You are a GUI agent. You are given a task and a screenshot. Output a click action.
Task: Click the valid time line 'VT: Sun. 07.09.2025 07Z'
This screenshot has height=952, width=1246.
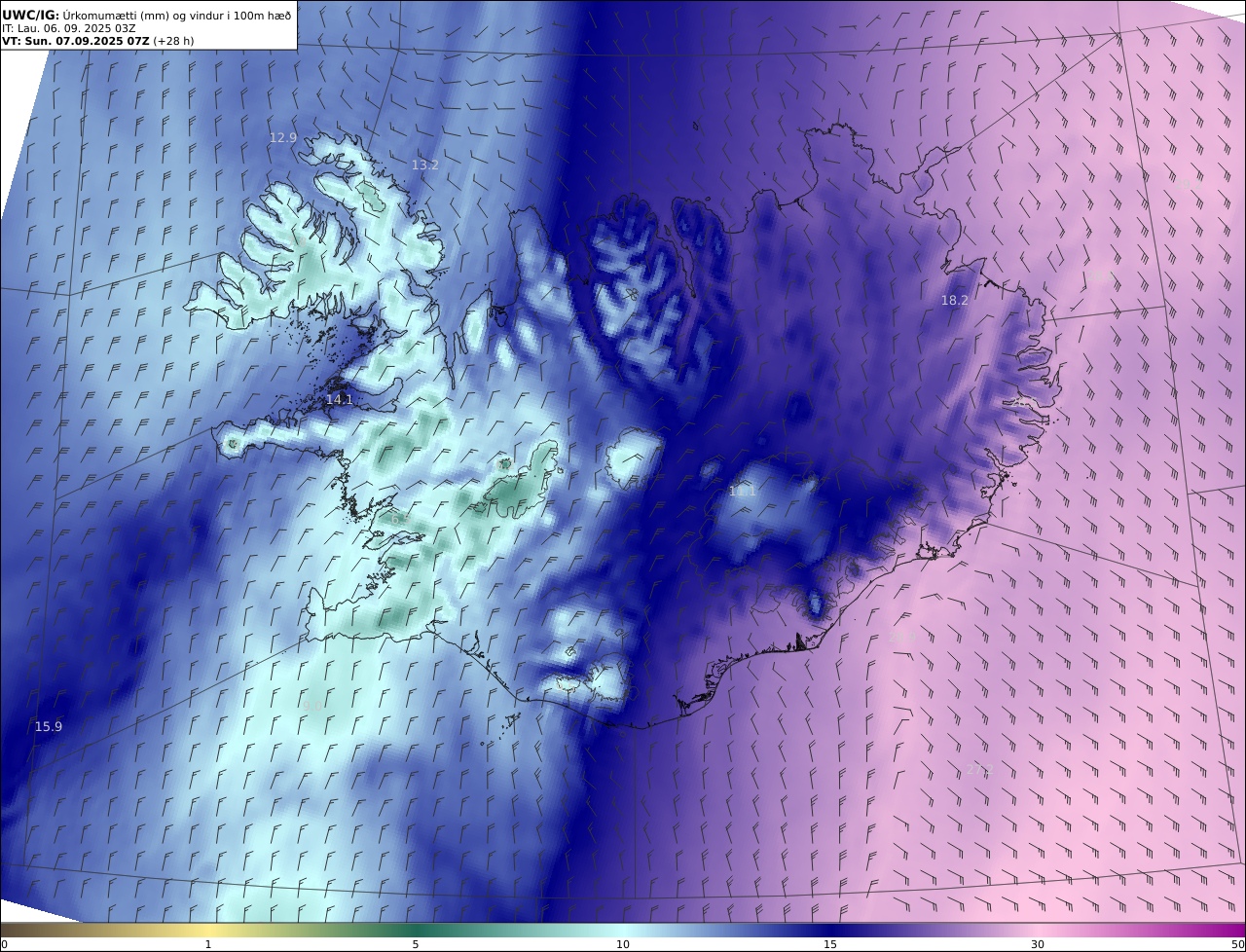[x=76, y=41]
